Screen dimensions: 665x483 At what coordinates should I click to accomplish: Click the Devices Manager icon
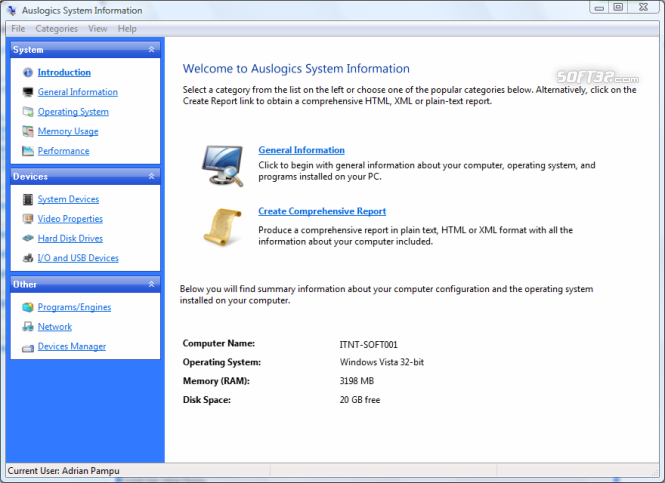coord(28,348)
